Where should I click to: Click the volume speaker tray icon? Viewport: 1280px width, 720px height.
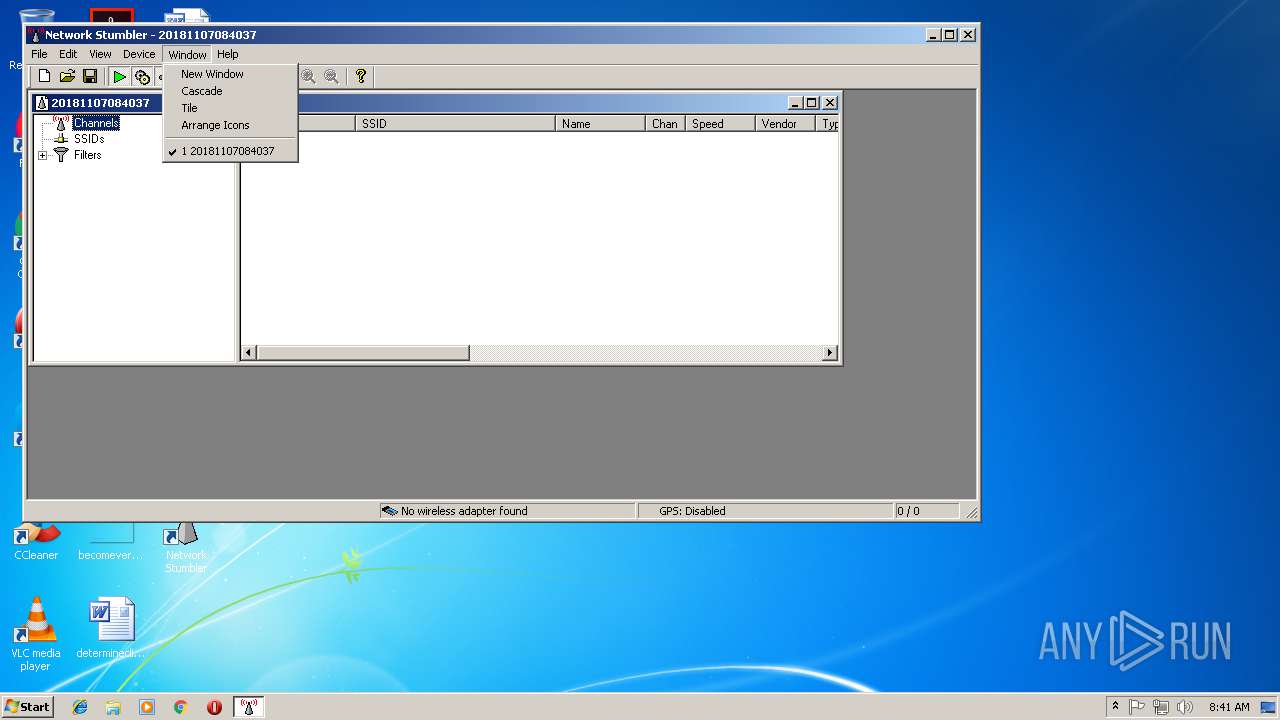tap(1185, 707)
